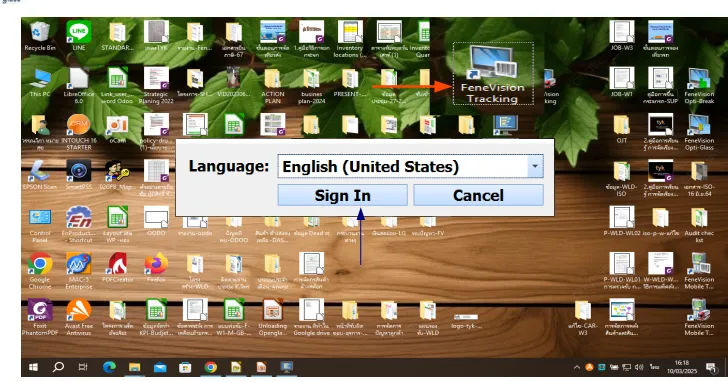Select the ODOO desktop file
Image resolution: width=728 pixels, height=382 pixels.
point(156,222)
